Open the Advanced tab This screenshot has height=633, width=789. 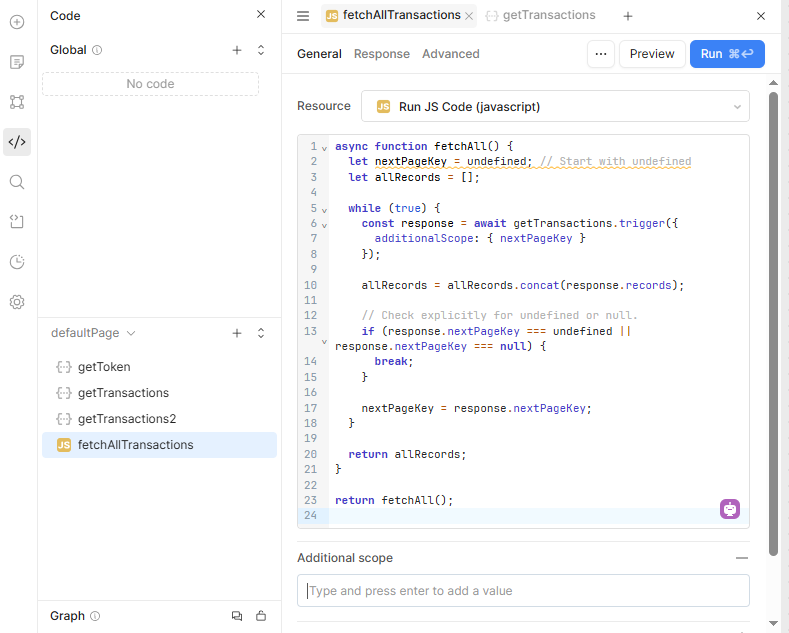450,54
